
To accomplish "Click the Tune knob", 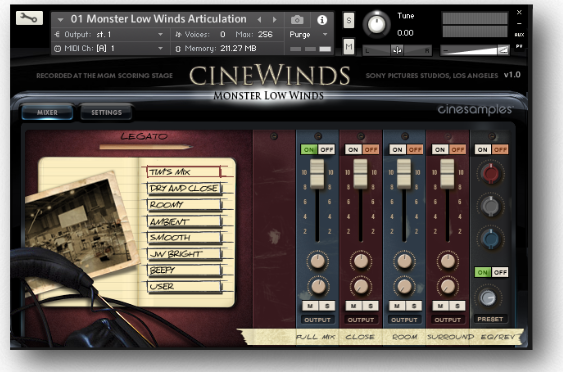I will click(x=376, y=24).
